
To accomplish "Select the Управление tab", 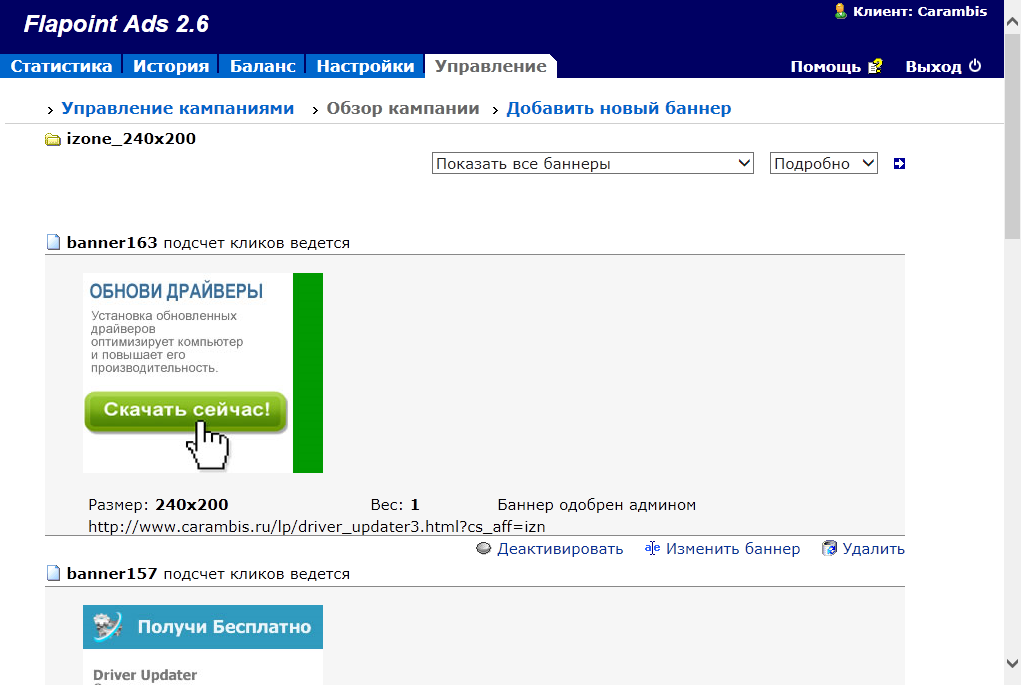I will pyautogui.click(x=490, y=66).
